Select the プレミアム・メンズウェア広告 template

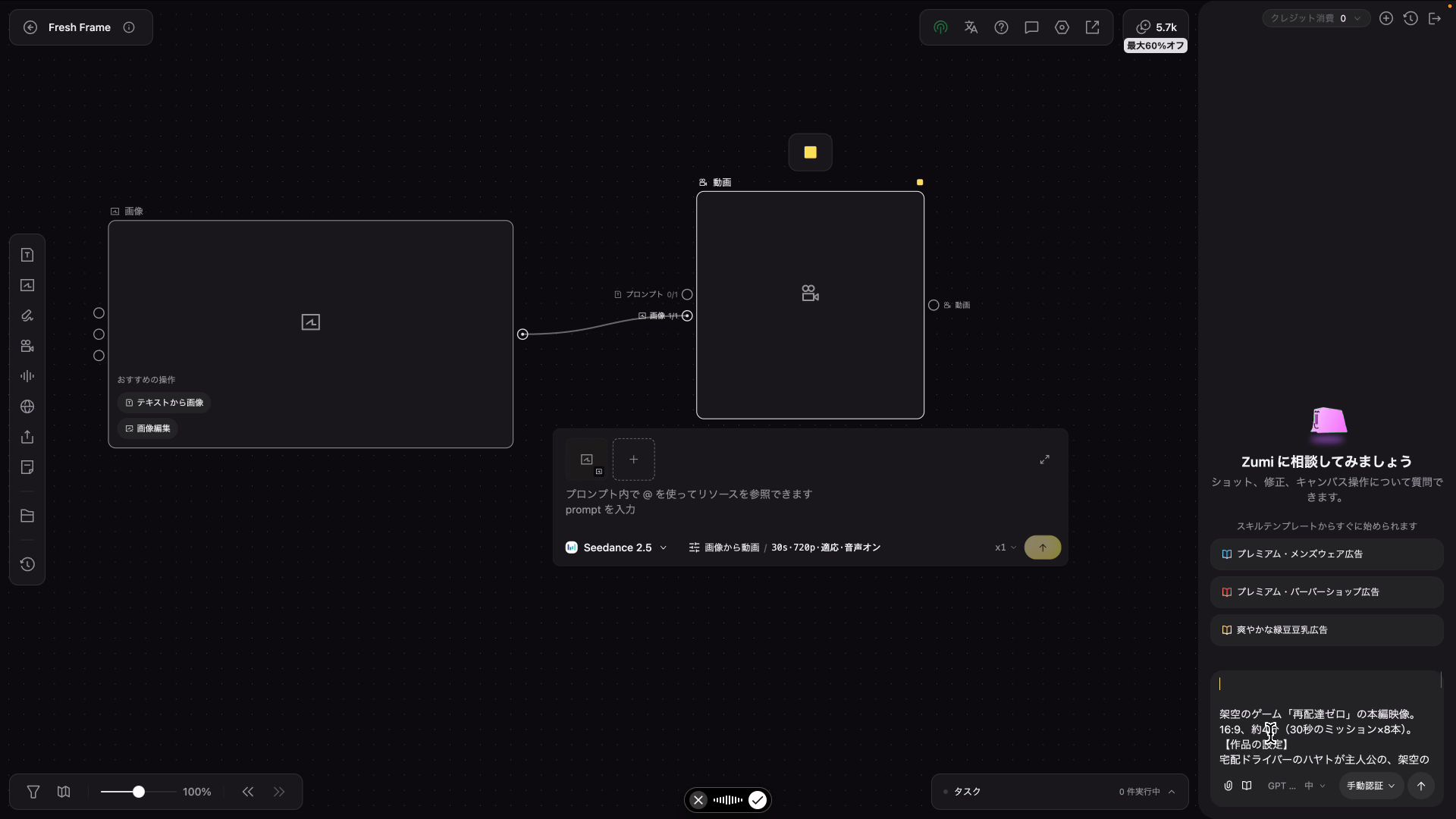click(1326, 554)
